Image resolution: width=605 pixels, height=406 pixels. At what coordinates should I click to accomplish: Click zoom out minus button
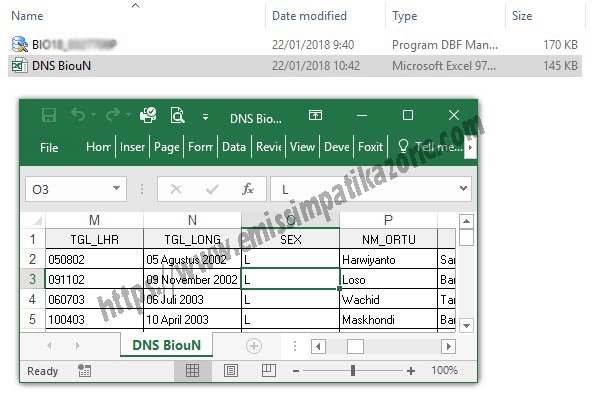tap(296, 371)
